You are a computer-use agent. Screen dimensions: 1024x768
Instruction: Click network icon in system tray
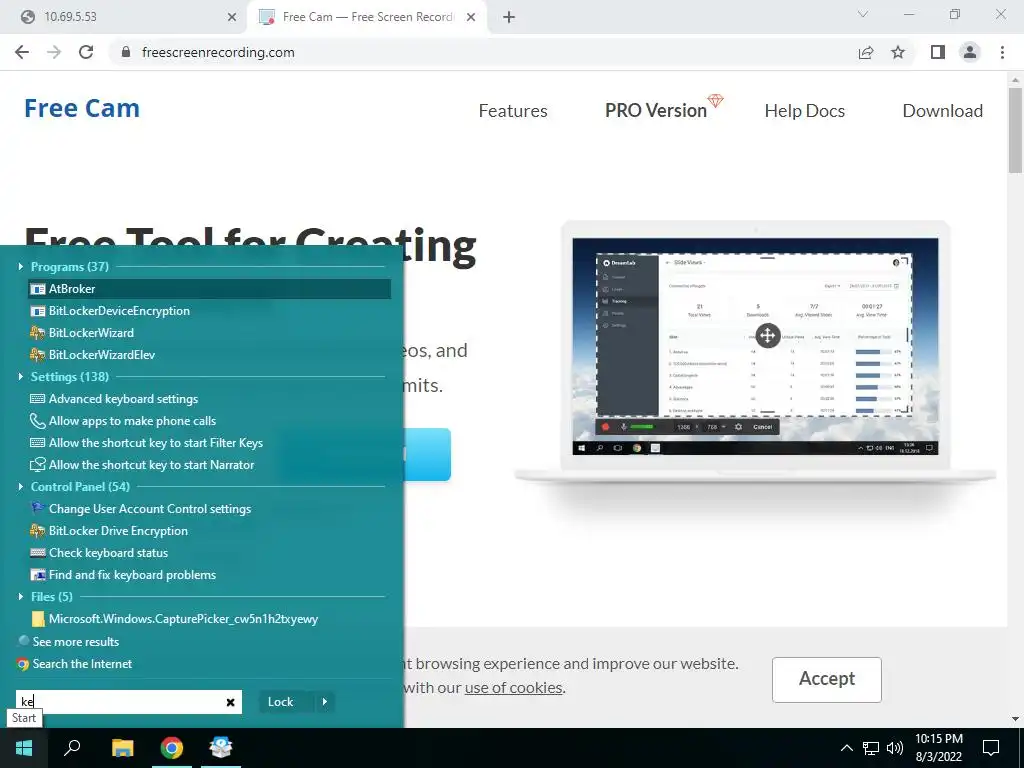(871, 748)
